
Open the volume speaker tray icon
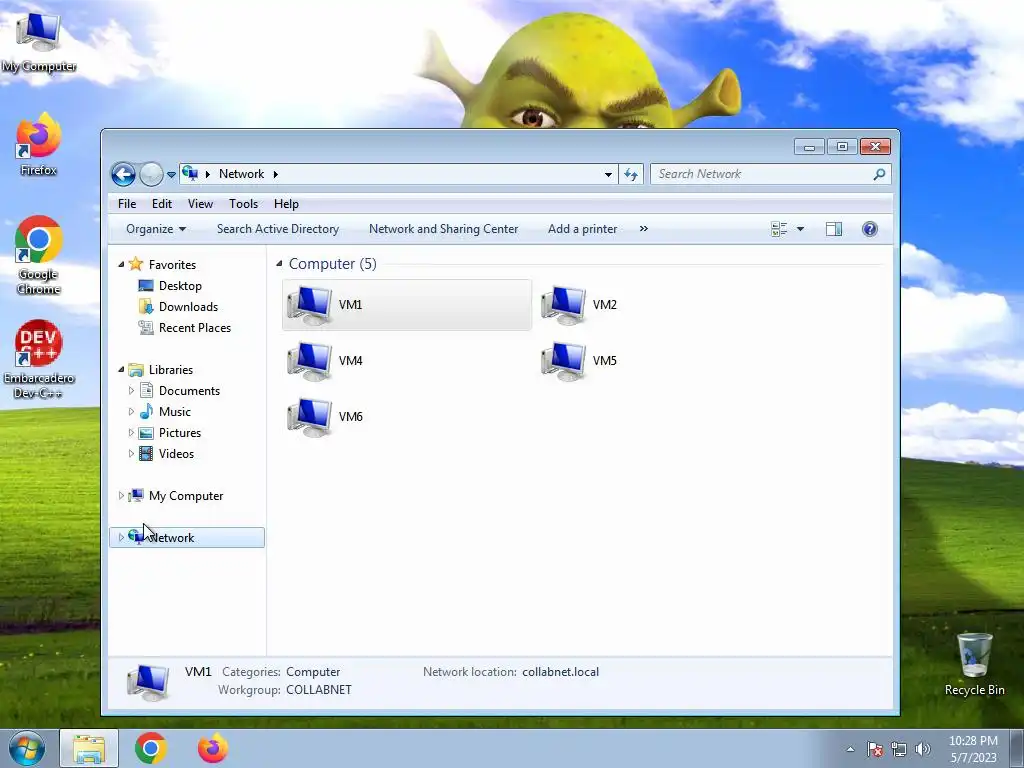922,749
